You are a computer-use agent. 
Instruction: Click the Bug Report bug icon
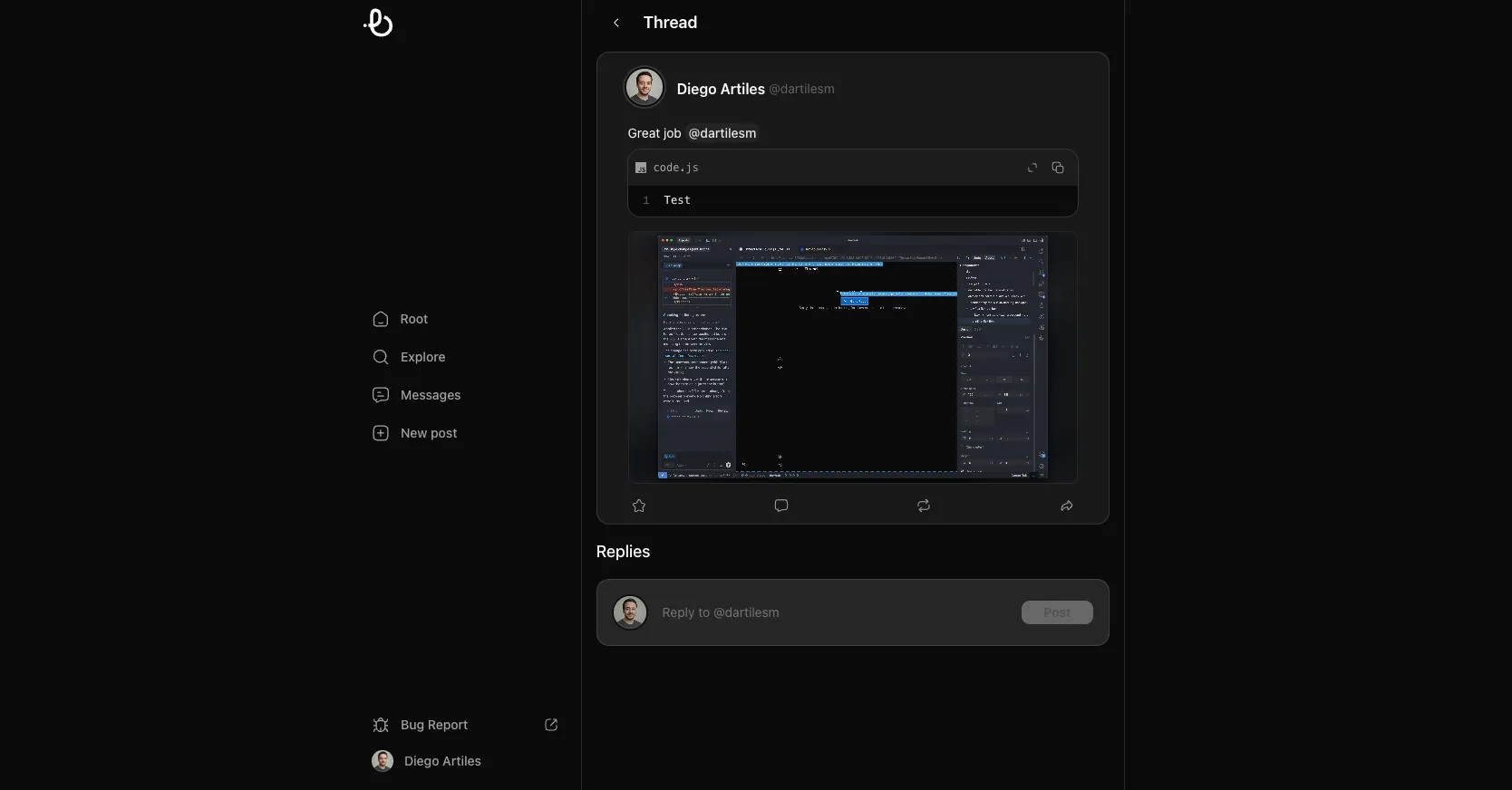[x=381, y=725]
